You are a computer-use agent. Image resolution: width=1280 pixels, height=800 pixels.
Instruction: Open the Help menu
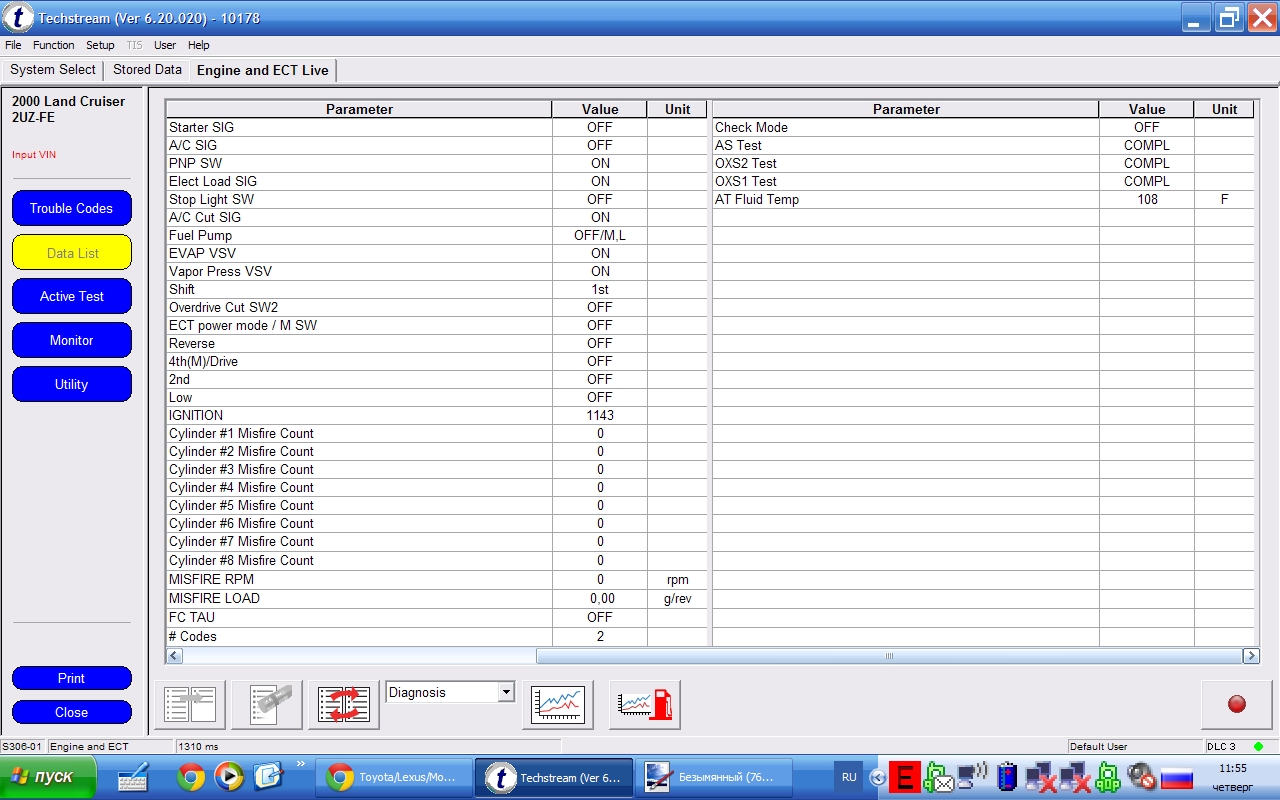pyautogui.click(x=199, y=45)
